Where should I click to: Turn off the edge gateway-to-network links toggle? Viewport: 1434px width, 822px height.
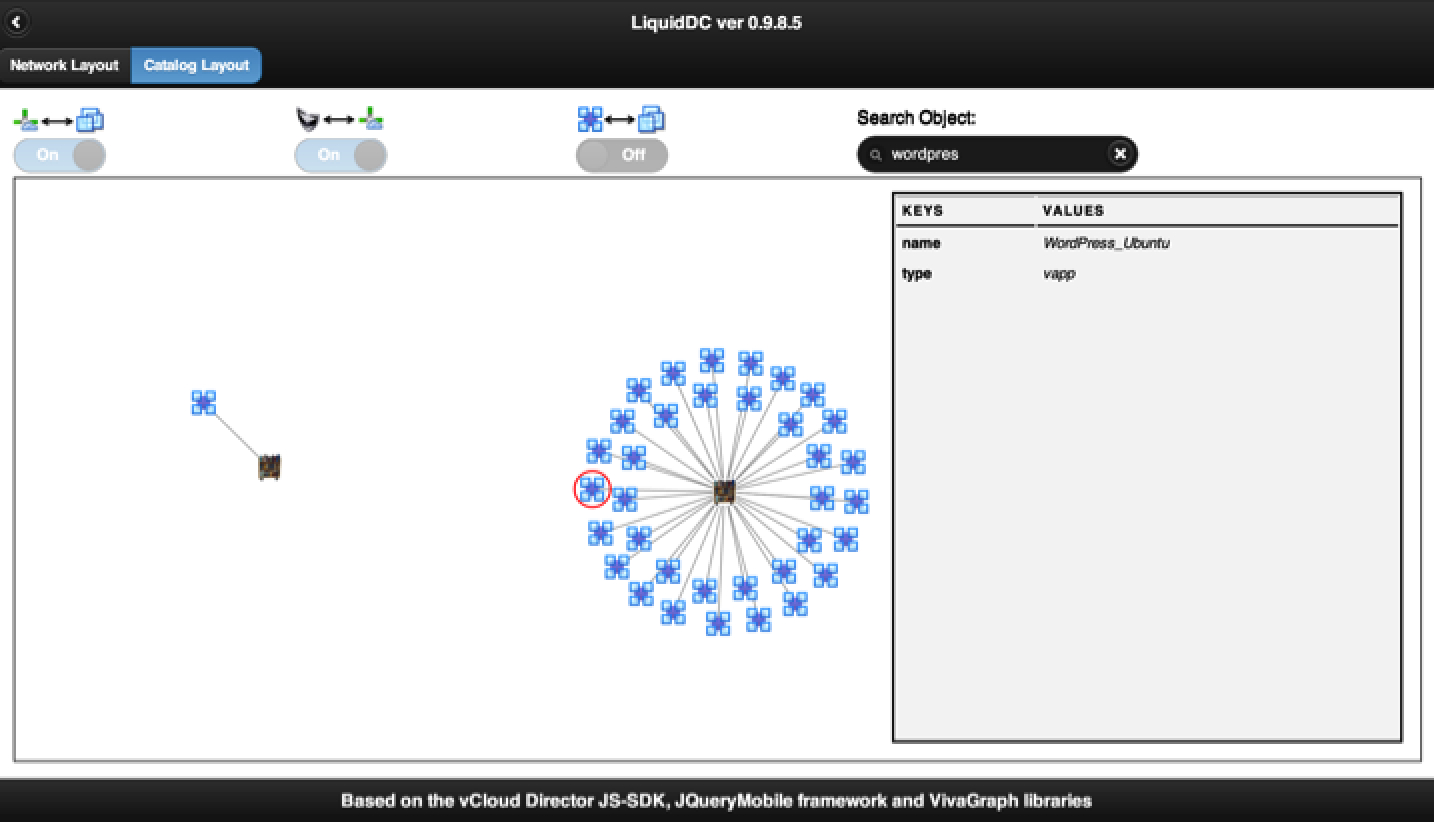click(340, 155)
